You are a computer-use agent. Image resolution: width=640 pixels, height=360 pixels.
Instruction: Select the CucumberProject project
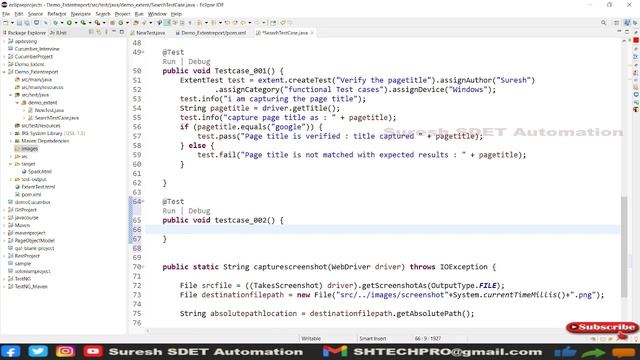coord(33,56)
